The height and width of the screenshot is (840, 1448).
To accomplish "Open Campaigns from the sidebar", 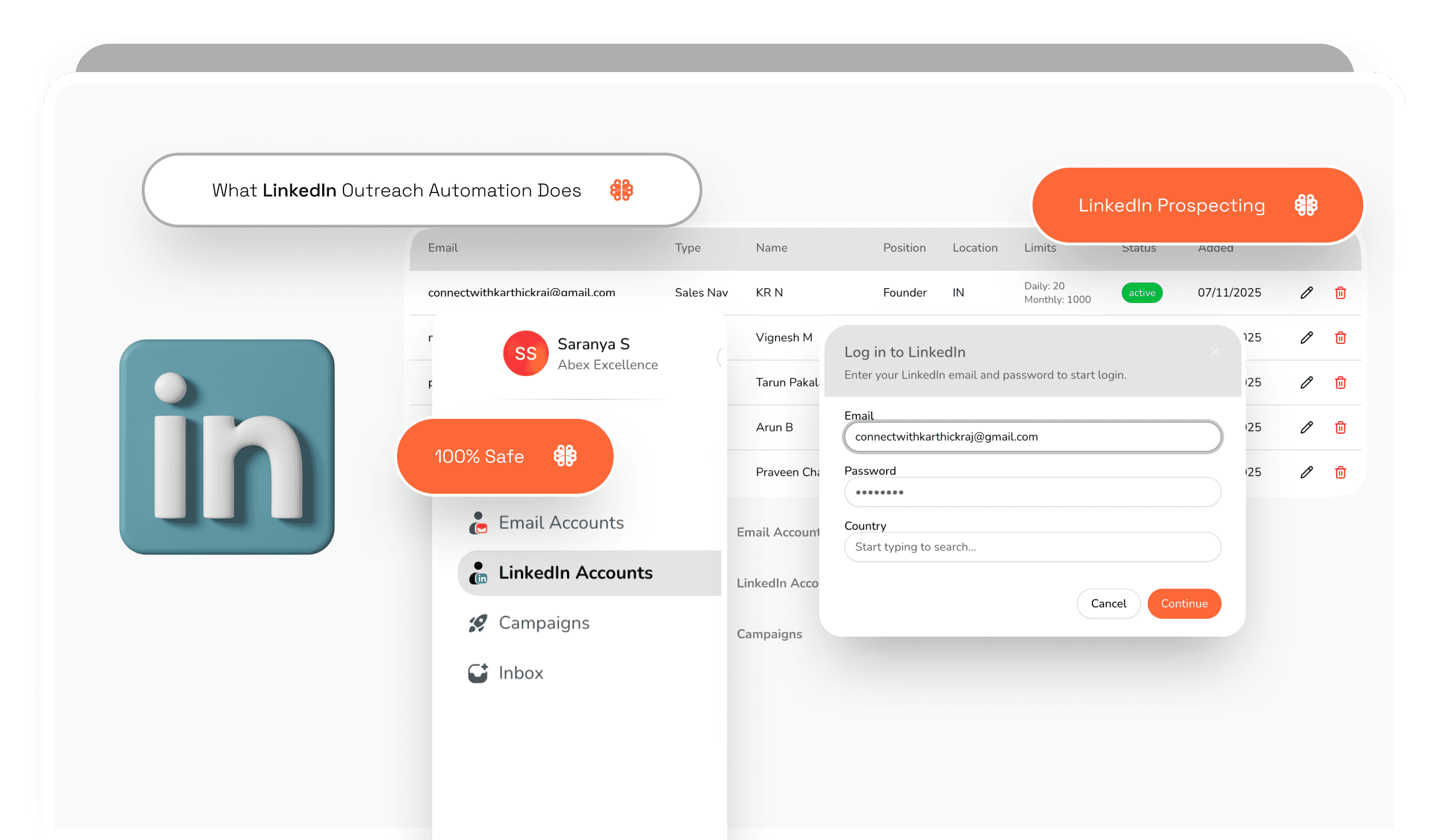I will click(544, 623).
